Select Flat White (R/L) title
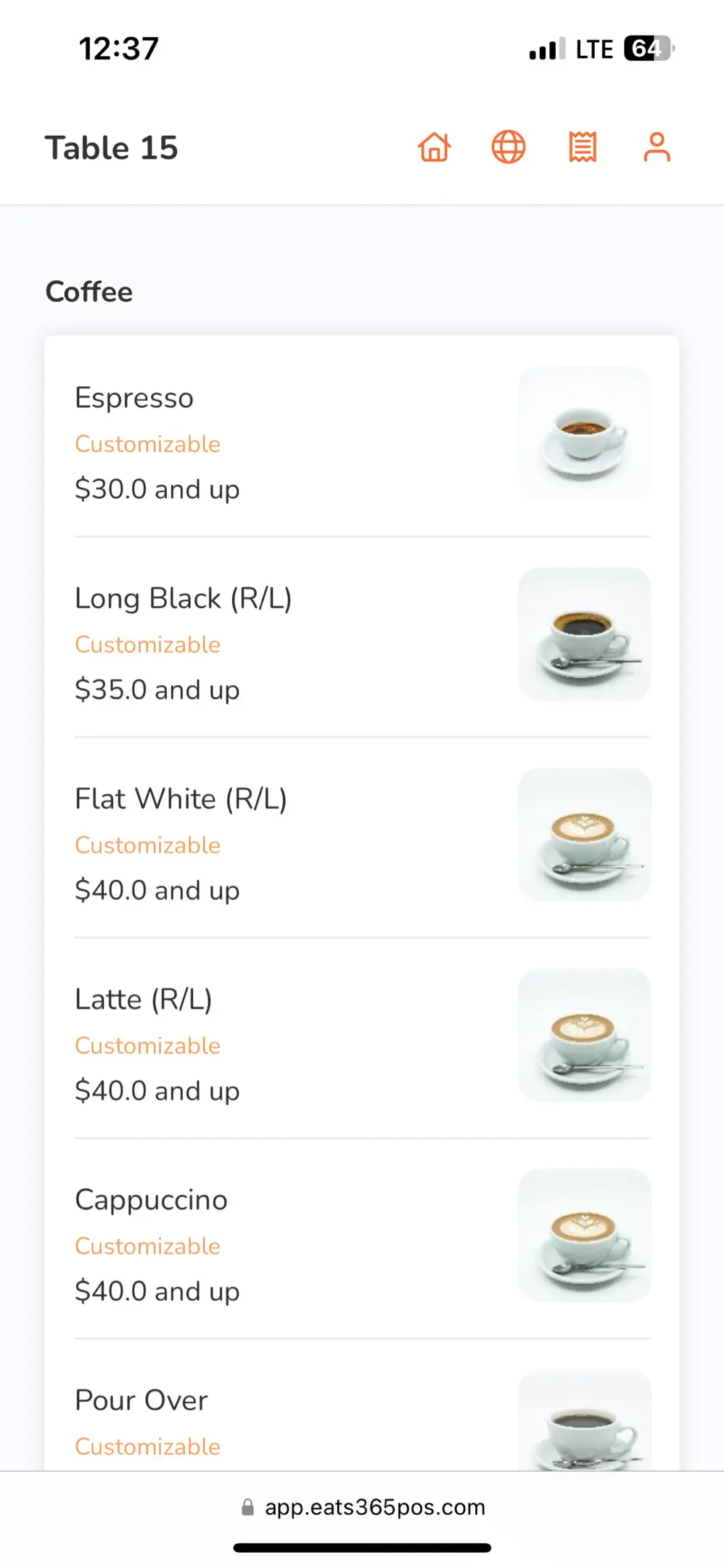724x1568 pixels. [181, 799]
